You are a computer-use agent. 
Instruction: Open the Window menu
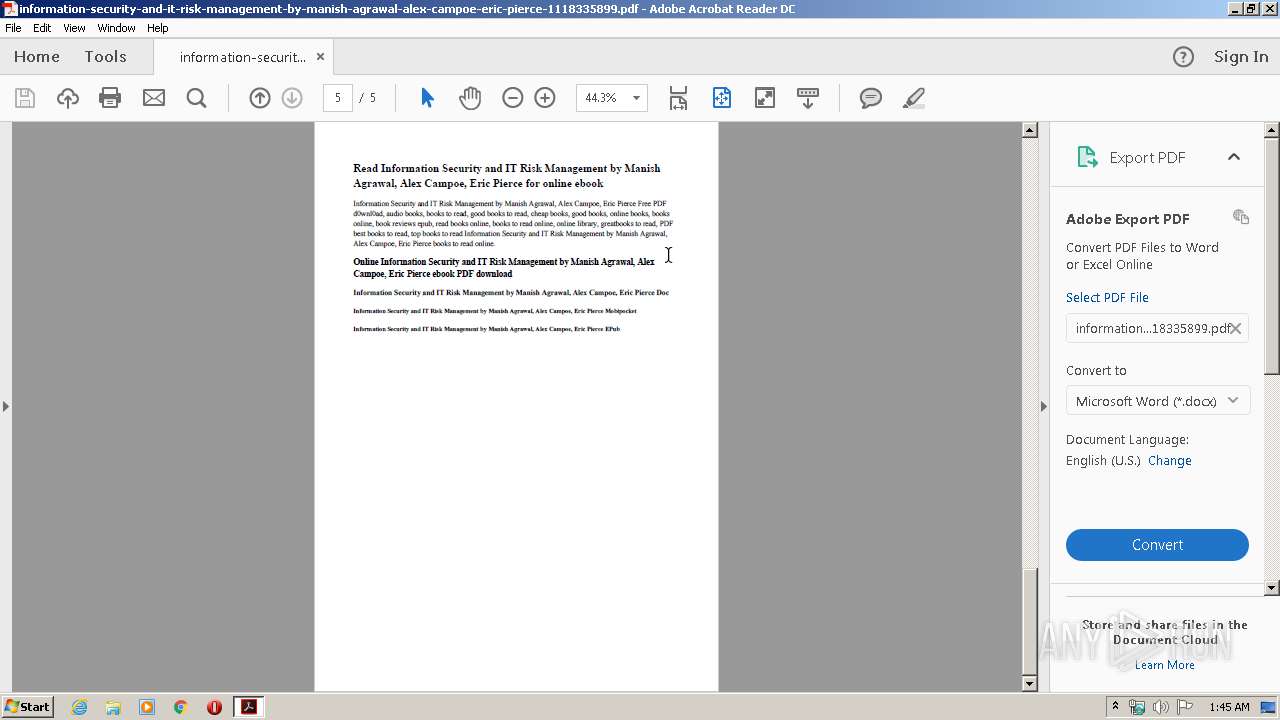(x=116, y=28)
